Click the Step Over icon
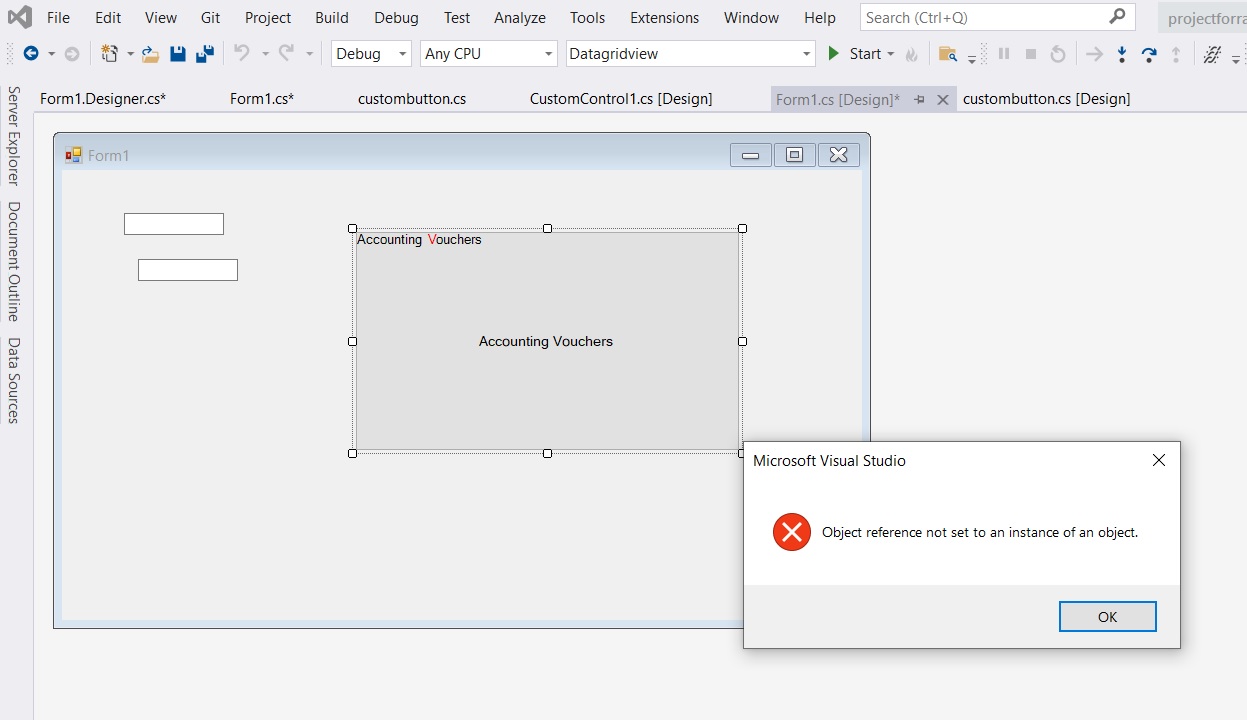The height and width of the screenshot is (720, 1247). tap(1149, 54)
